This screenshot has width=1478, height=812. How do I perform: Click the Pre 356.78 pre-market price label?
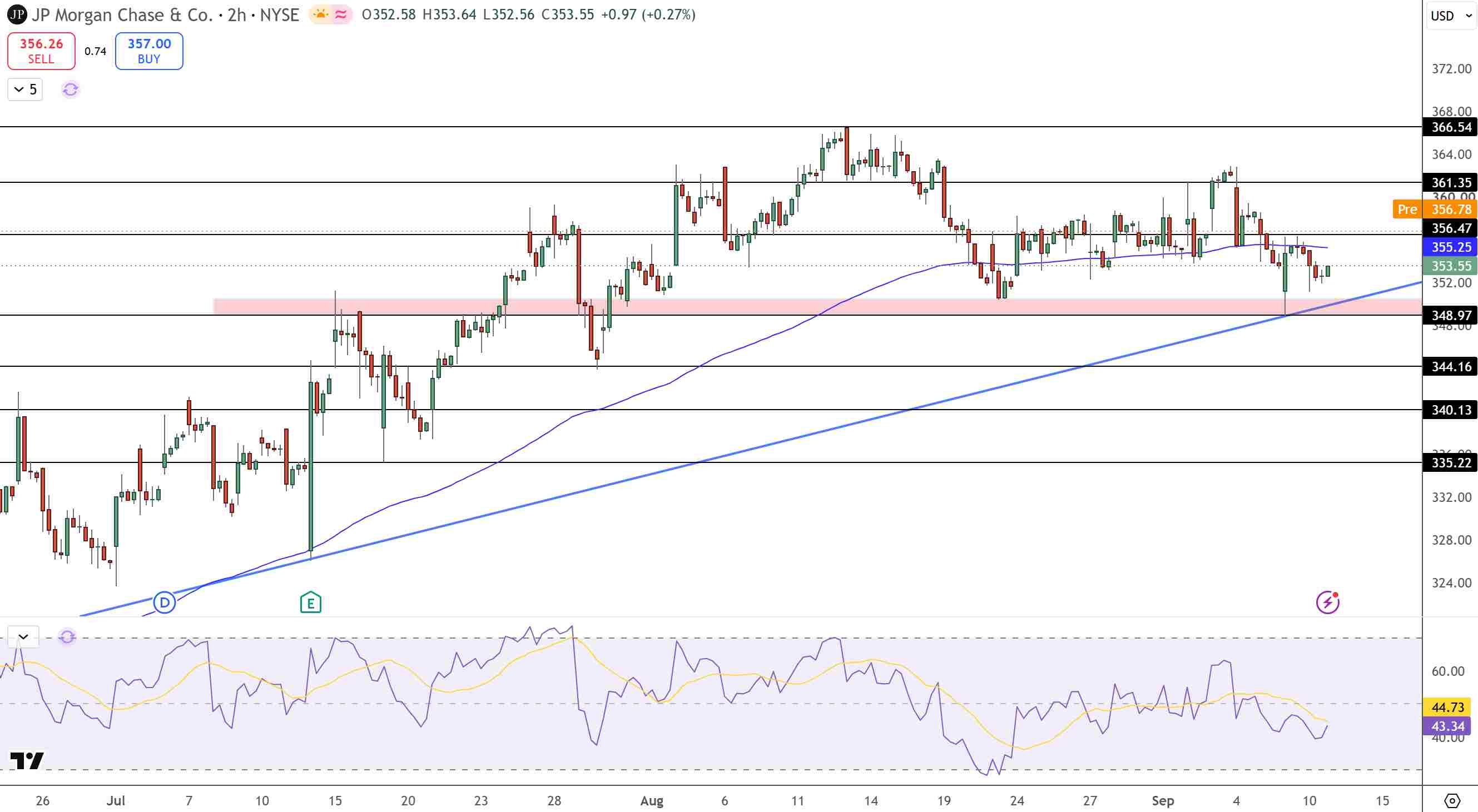[x=1435, y=210]
